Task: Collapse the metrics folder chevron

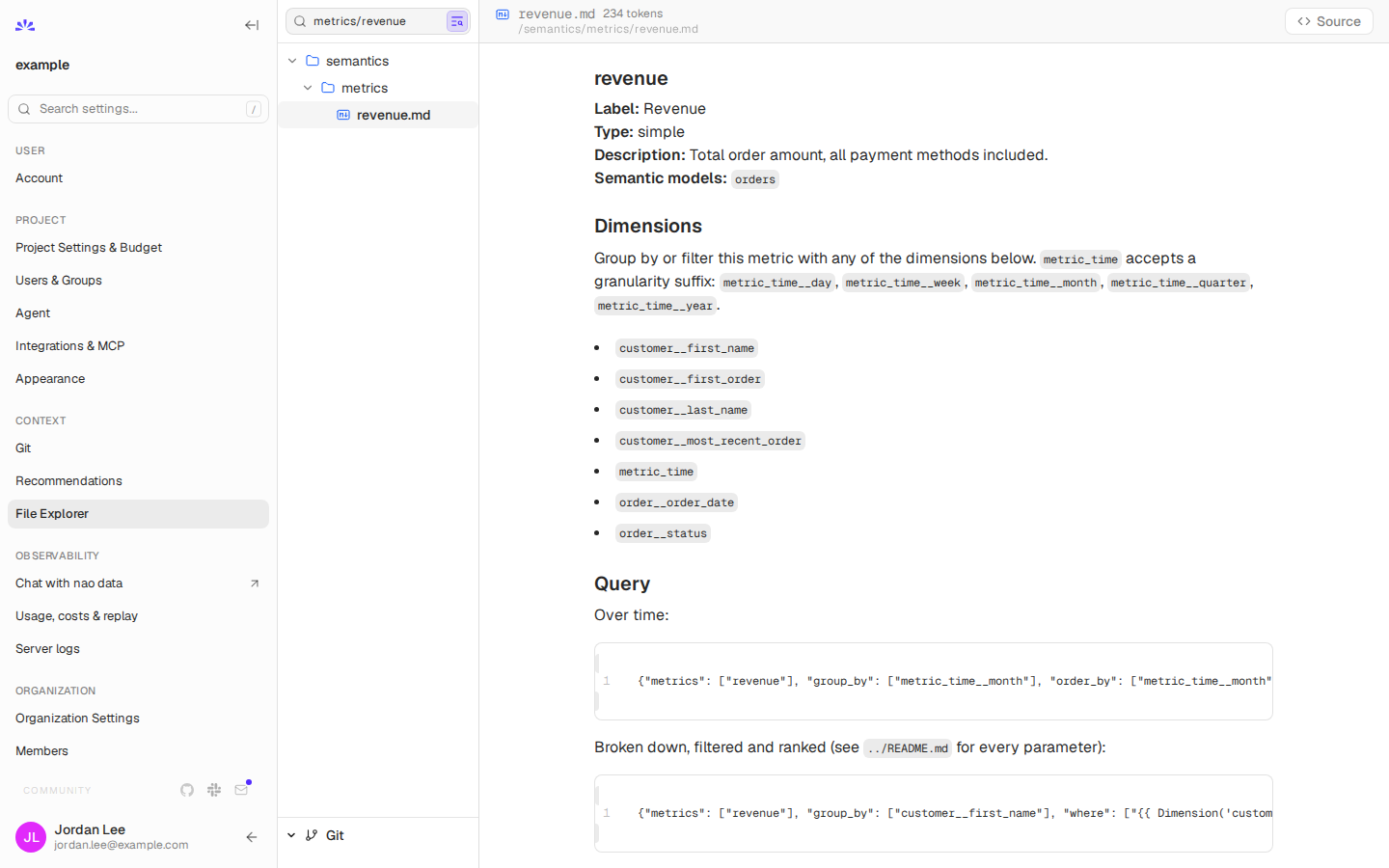Action: coord(308,88)
